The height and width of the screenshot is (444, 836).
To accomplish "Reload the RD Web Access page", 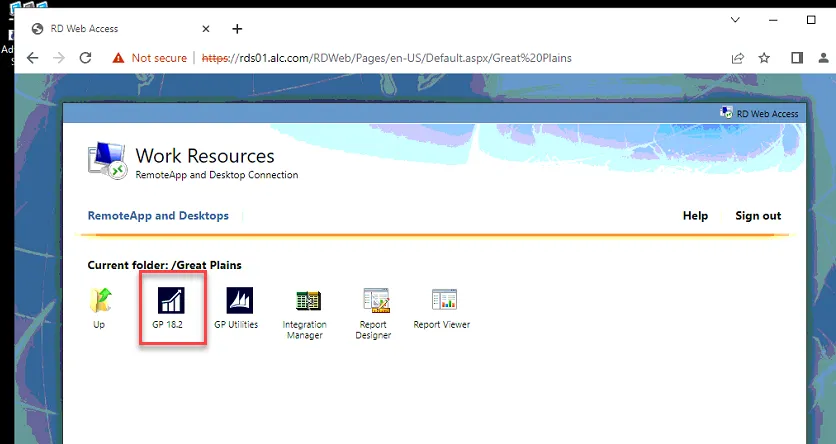I will pos(85,58).
